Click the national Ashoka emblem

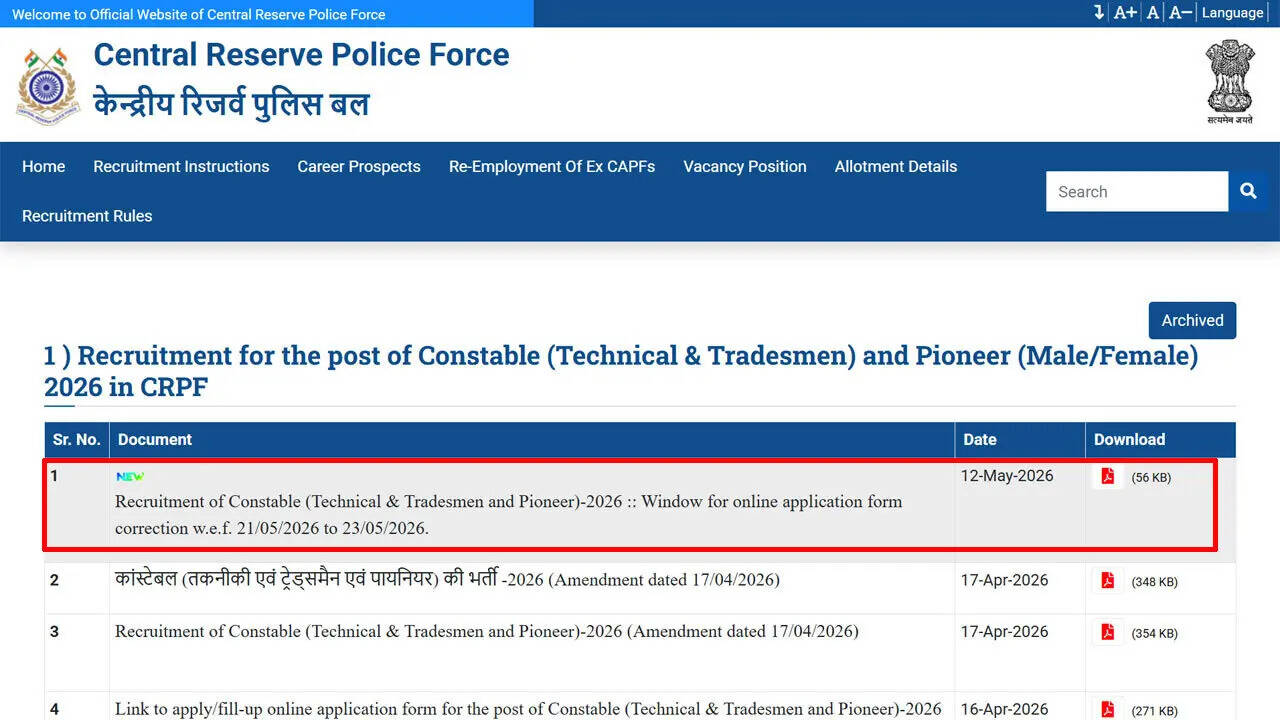point(1229,81)
